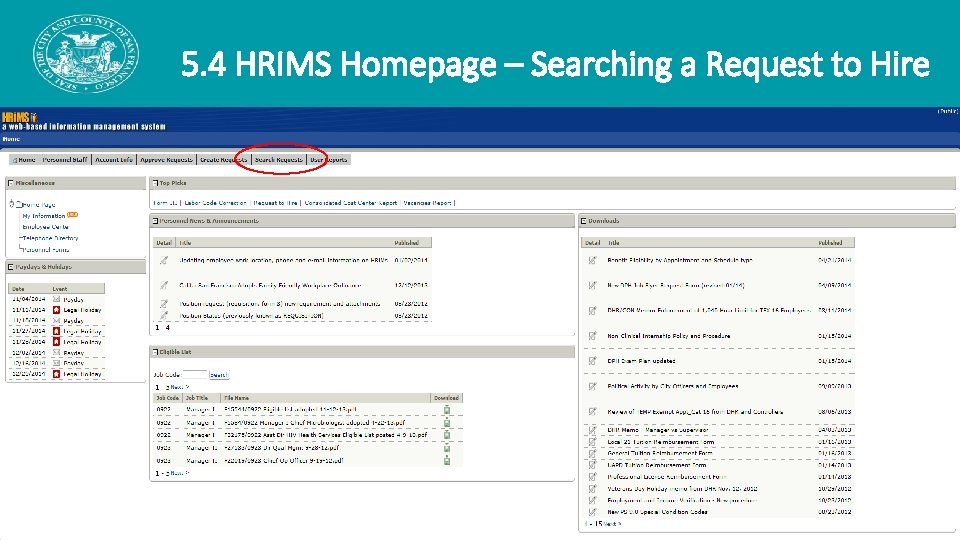This screenshot has height=540, width=960.
Task: Open detail icon for Family Friendly Workplace Ordinance news
Action: coord(164,285)
